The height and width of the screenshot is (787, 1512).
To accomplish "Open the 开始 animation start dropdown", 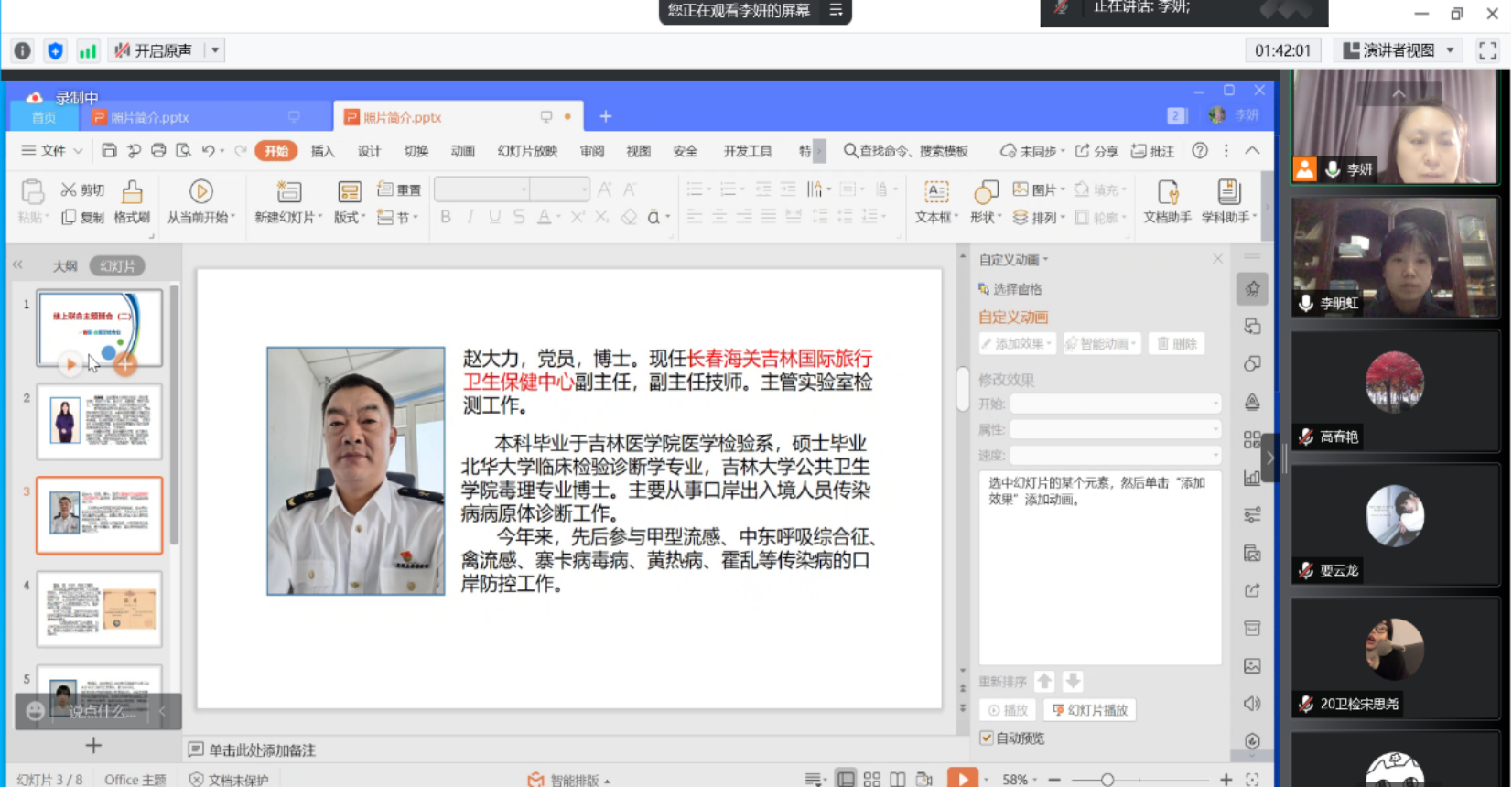I will click(1115, 404).
